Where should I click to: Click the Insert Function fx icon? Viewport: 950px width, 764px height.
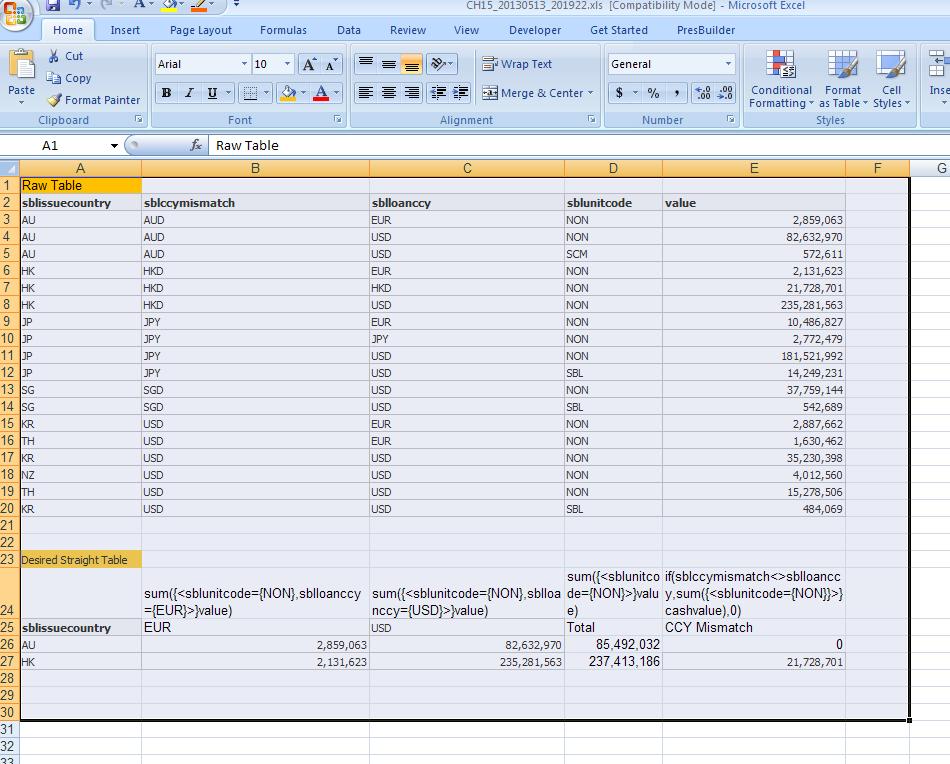click(x=196, y=146)
